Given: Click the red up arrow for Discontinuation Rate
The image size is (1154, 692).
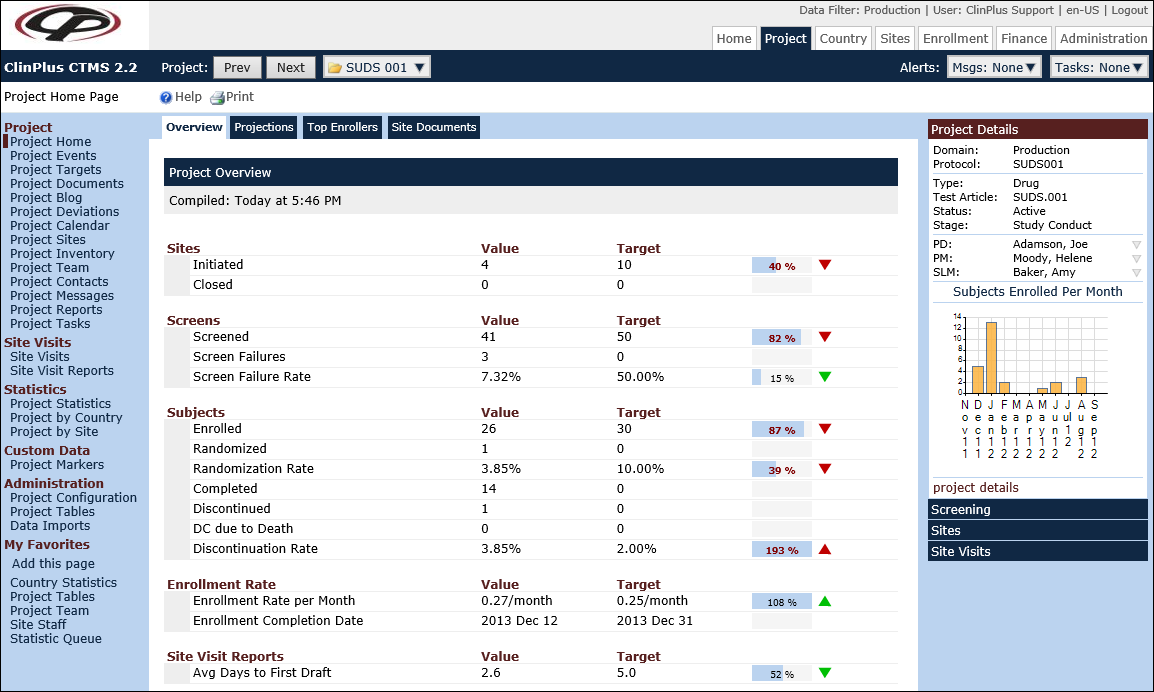Looking at the screenshot, I should (x=825, y=549).
